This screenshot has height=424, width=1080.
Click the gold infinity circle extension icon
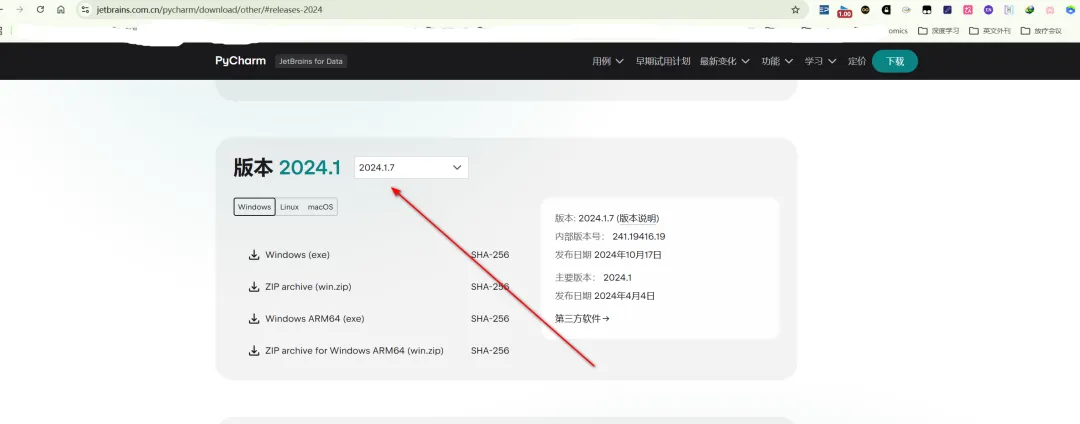[x=865, y=10]
